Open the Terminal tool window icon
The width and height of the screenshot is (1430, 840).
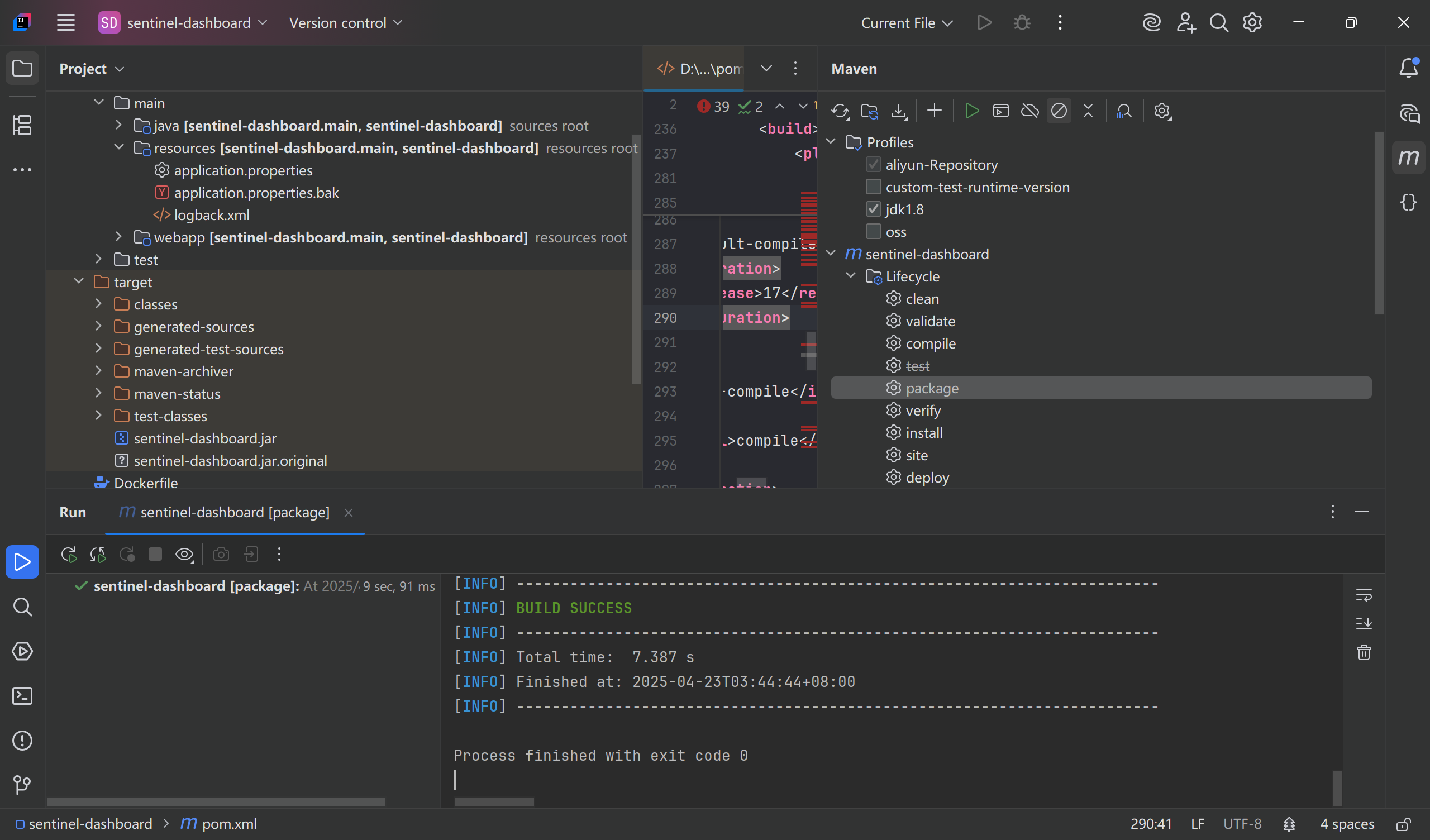tap(22, 696)
